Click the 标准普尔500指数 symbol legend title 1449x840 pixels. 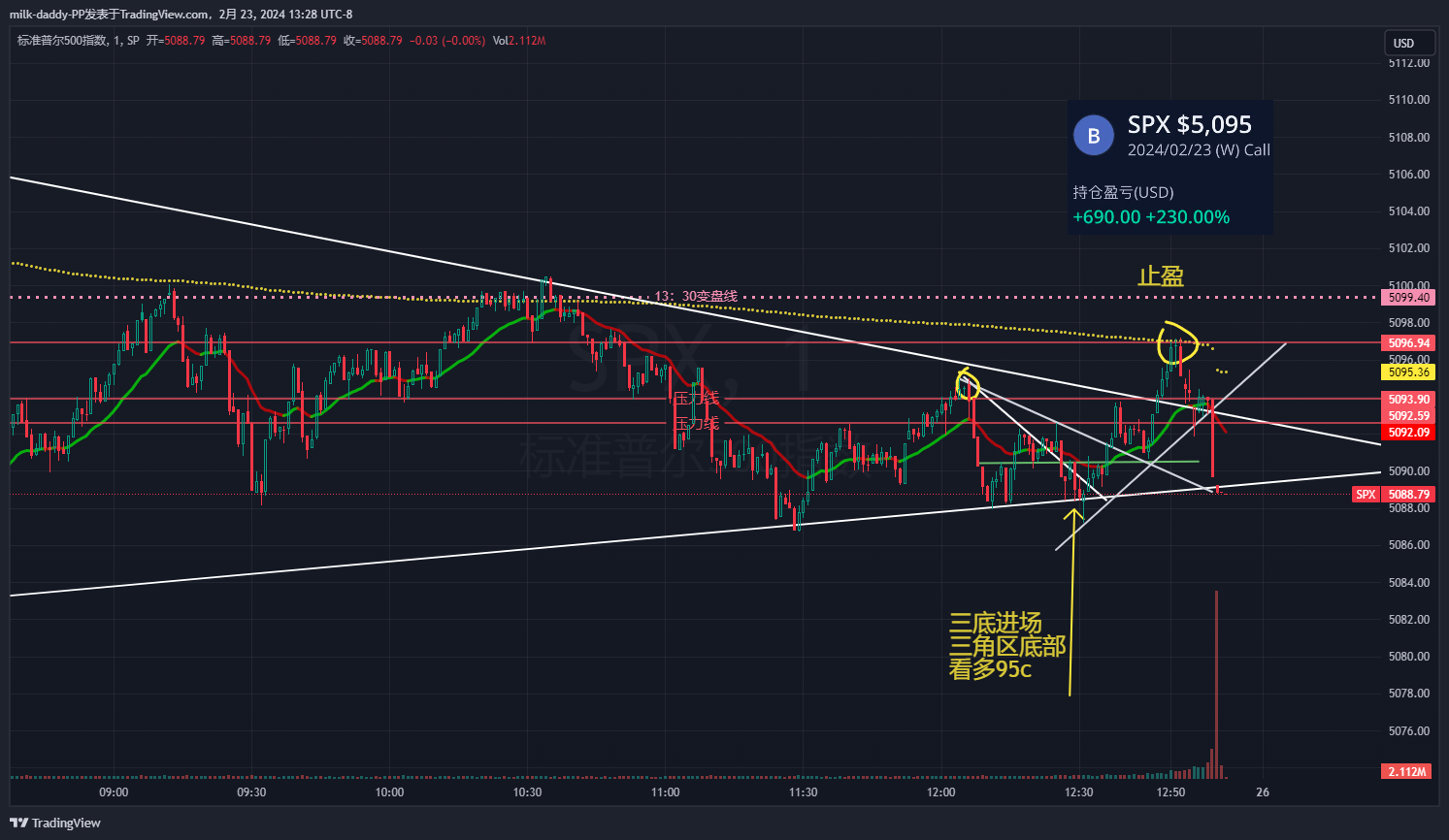coord(62,41)
